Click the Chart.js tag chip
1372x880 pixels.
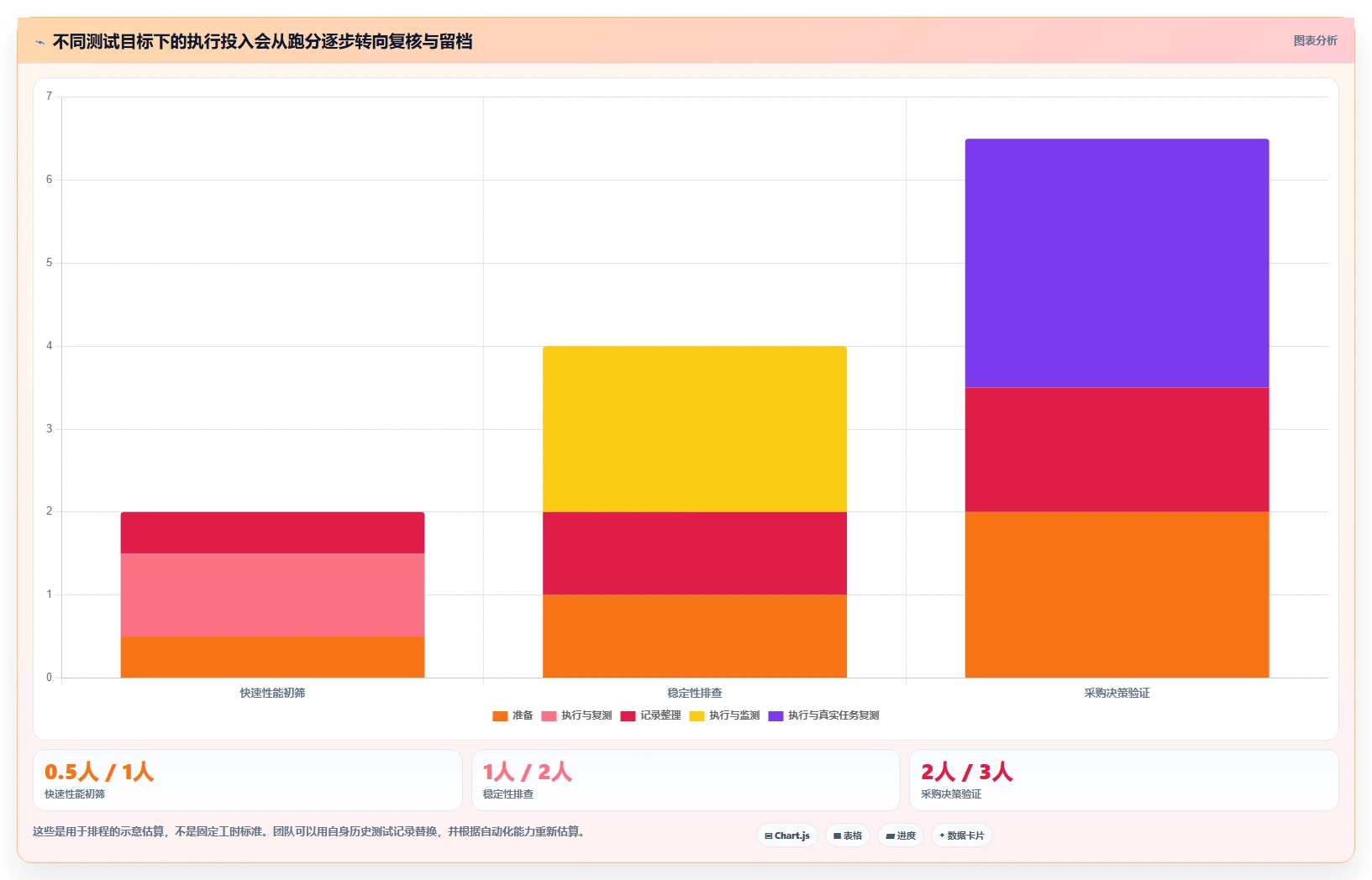tap(787, 835)
